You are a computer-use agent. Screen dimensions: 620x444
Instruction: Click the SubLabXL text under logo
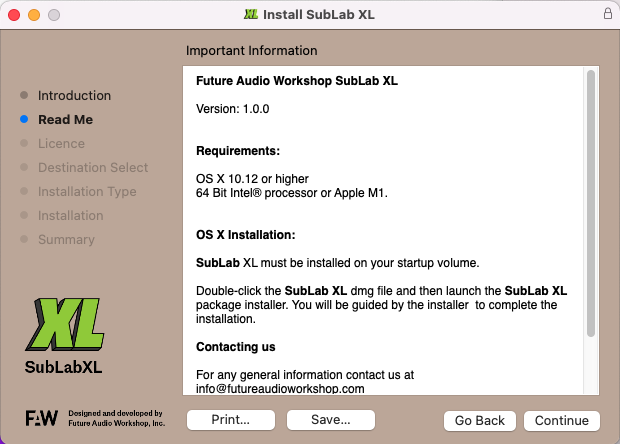(x=64, y=366)
